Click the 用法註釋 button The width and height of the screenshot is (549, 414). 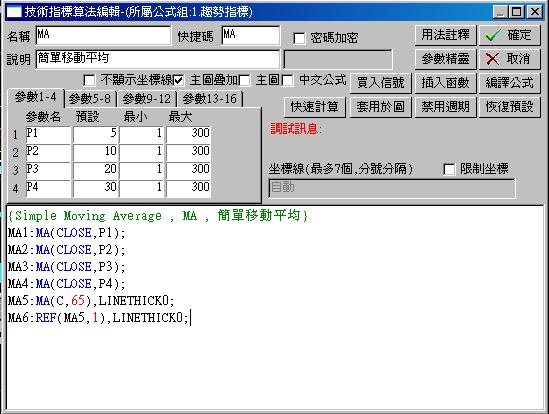pyautogui.click(x=445, y=35)
